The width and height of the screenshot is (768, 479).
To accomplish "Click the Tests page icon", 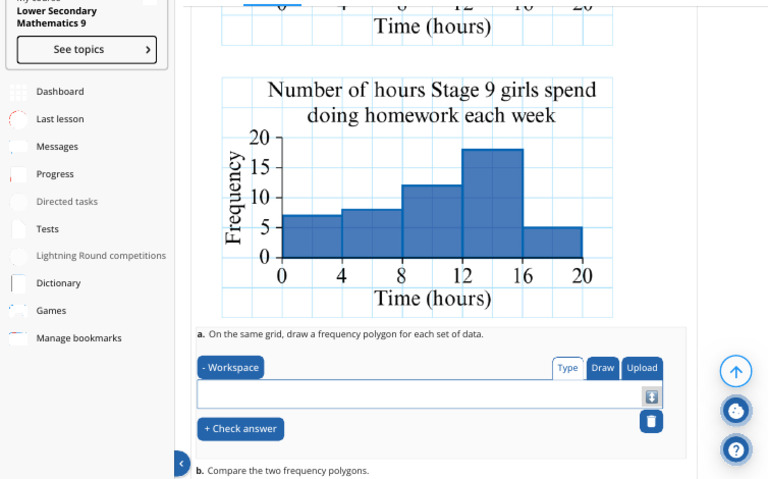I will (18, 229).
